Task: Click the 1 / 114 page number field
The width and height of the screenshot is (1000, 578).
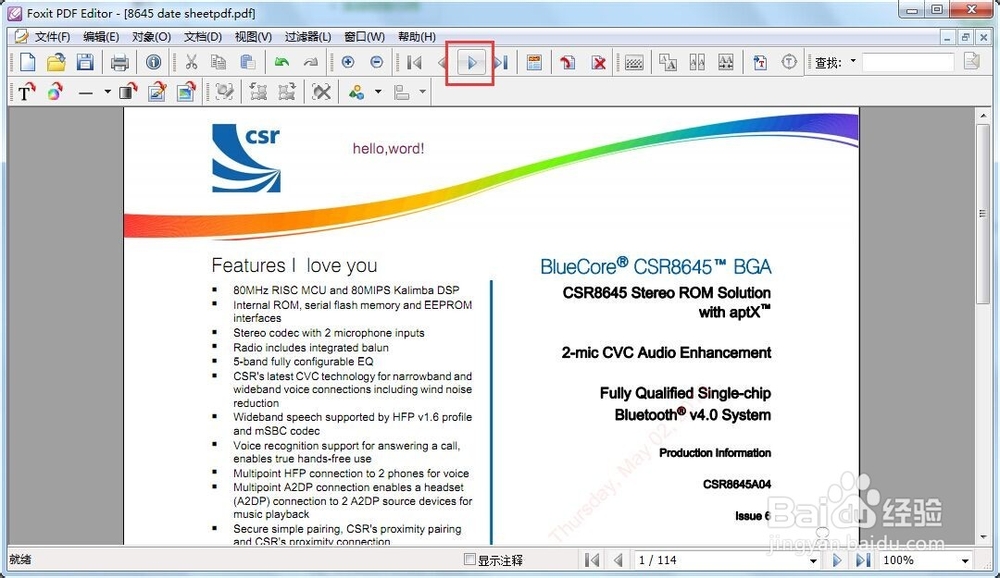Action: click(x=721, y=560)
